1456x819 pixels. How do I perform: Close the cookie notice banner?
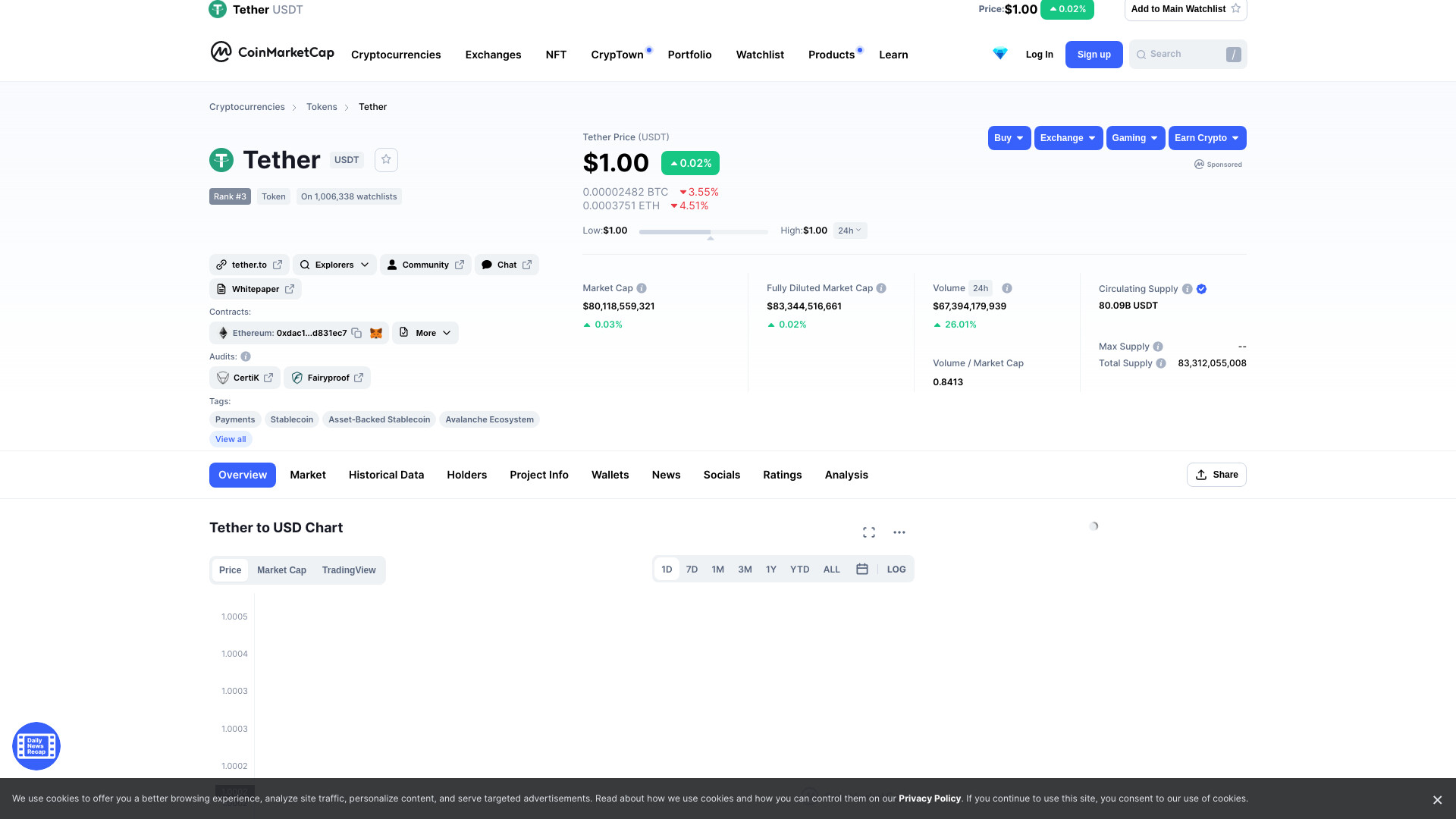point(1437,800)
